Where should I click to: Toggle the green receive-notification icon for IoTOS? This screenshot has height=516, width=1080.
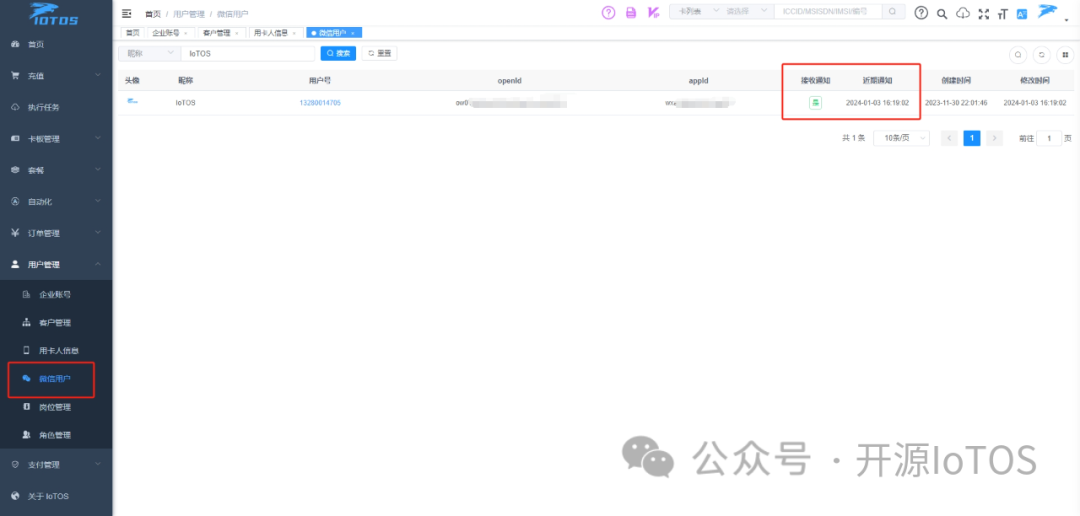(815, 103)
